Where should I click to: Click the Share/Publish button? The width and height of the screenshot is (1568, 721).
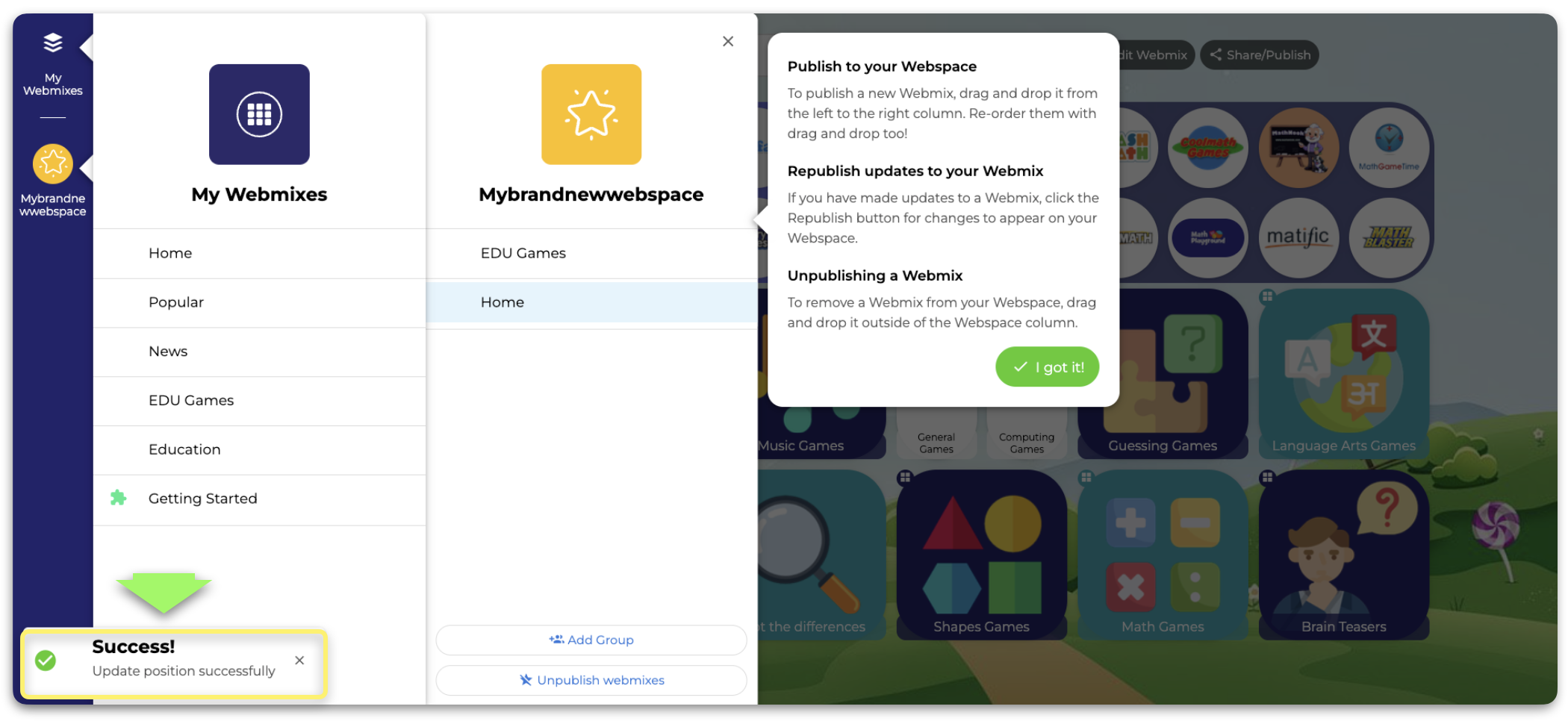click(x=1259, y=54)
